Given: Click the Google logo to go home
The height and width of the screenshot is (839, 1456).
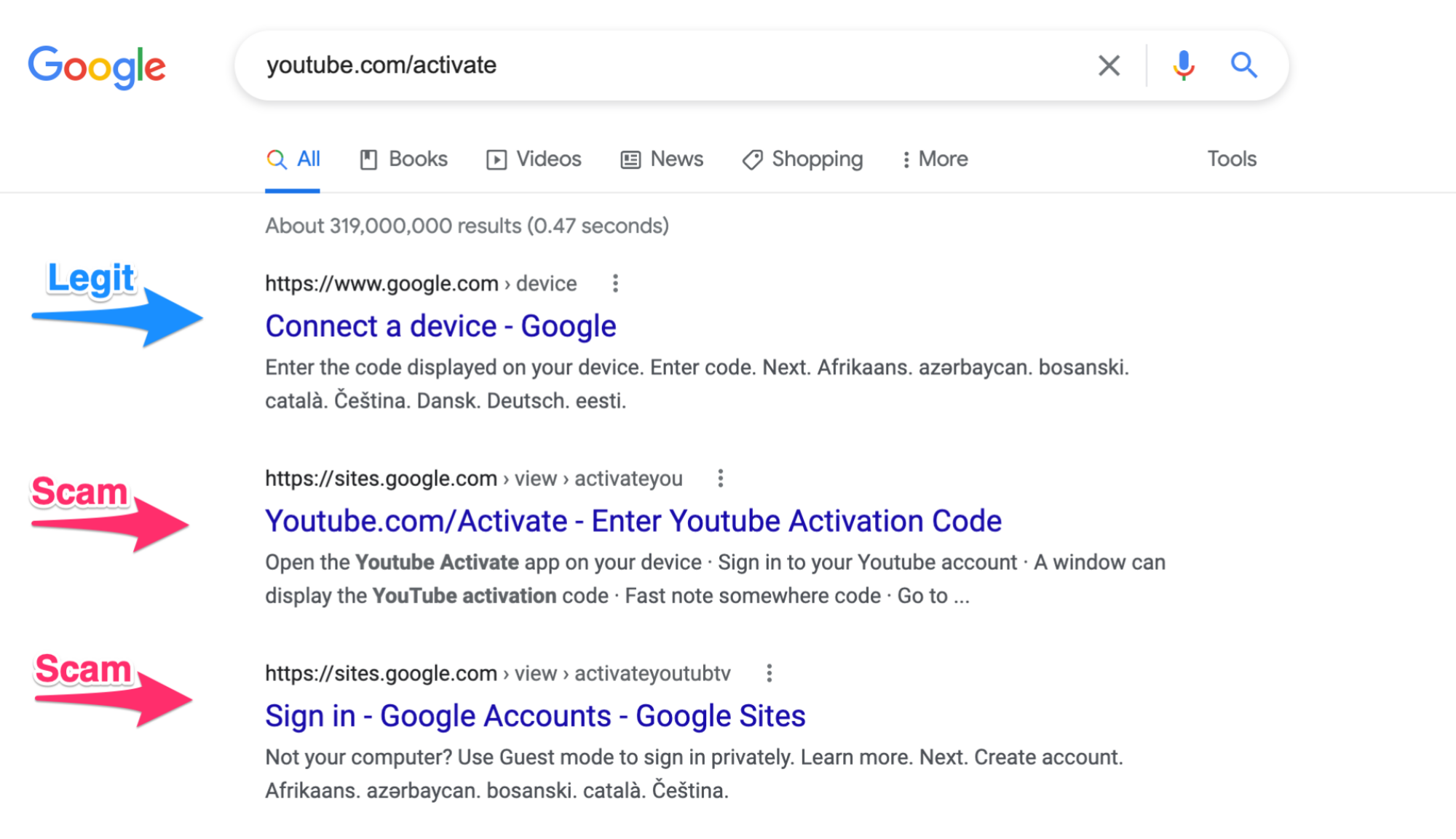Looking at the screenshot, I should [96, 65].
